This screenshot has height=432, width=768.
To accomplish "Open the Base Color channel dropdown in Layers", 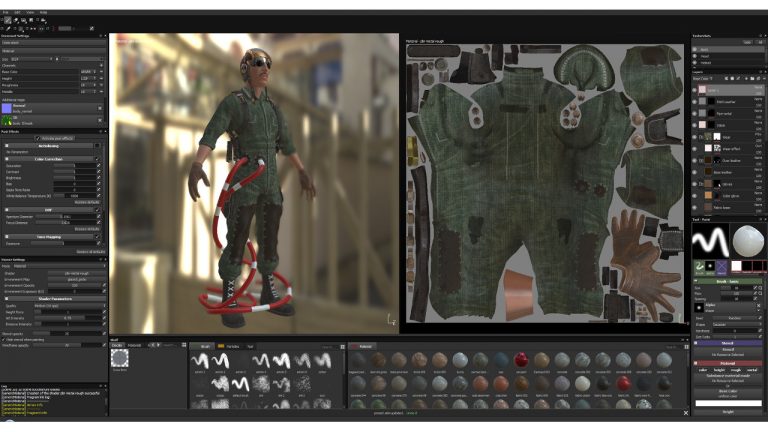I will pyautogui.click(x=703, y=78).
